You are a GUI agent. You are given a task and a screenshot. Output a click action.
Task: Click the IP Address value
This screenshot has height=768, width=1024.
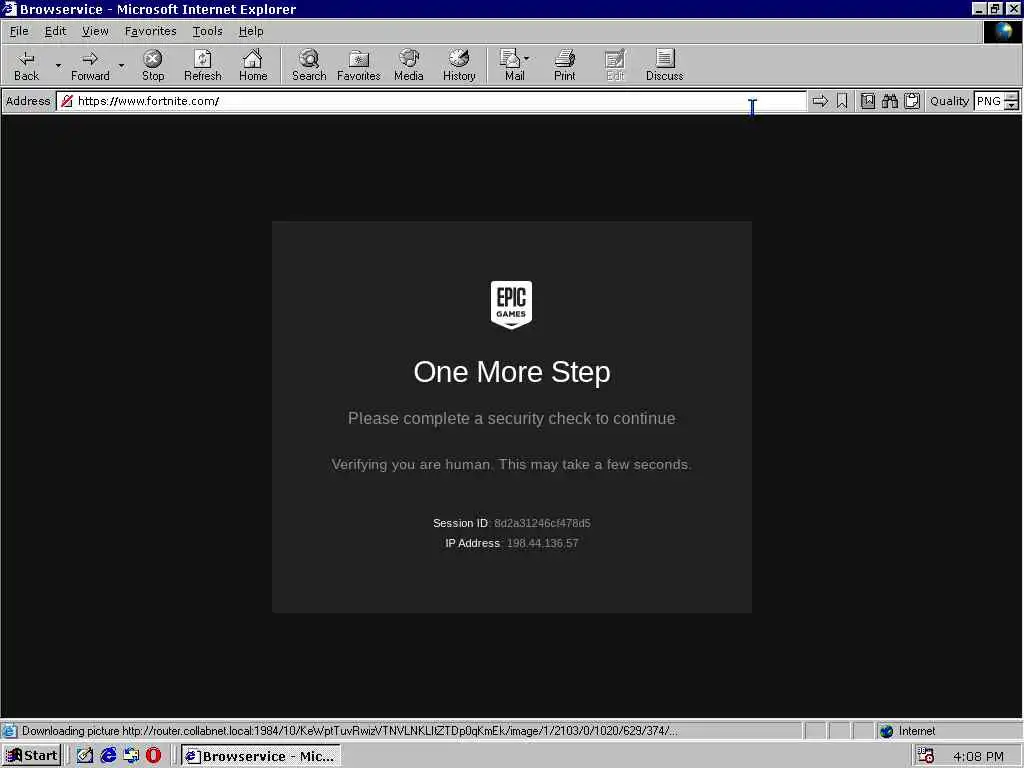click(x=543, y=543)
